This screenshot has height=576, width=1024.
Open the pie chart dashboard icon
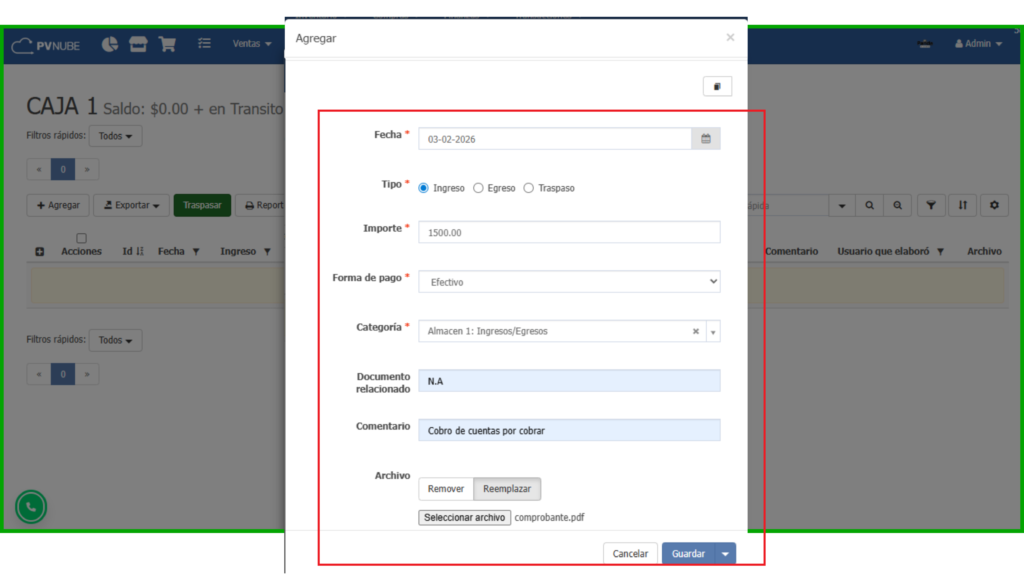(110, 44)
